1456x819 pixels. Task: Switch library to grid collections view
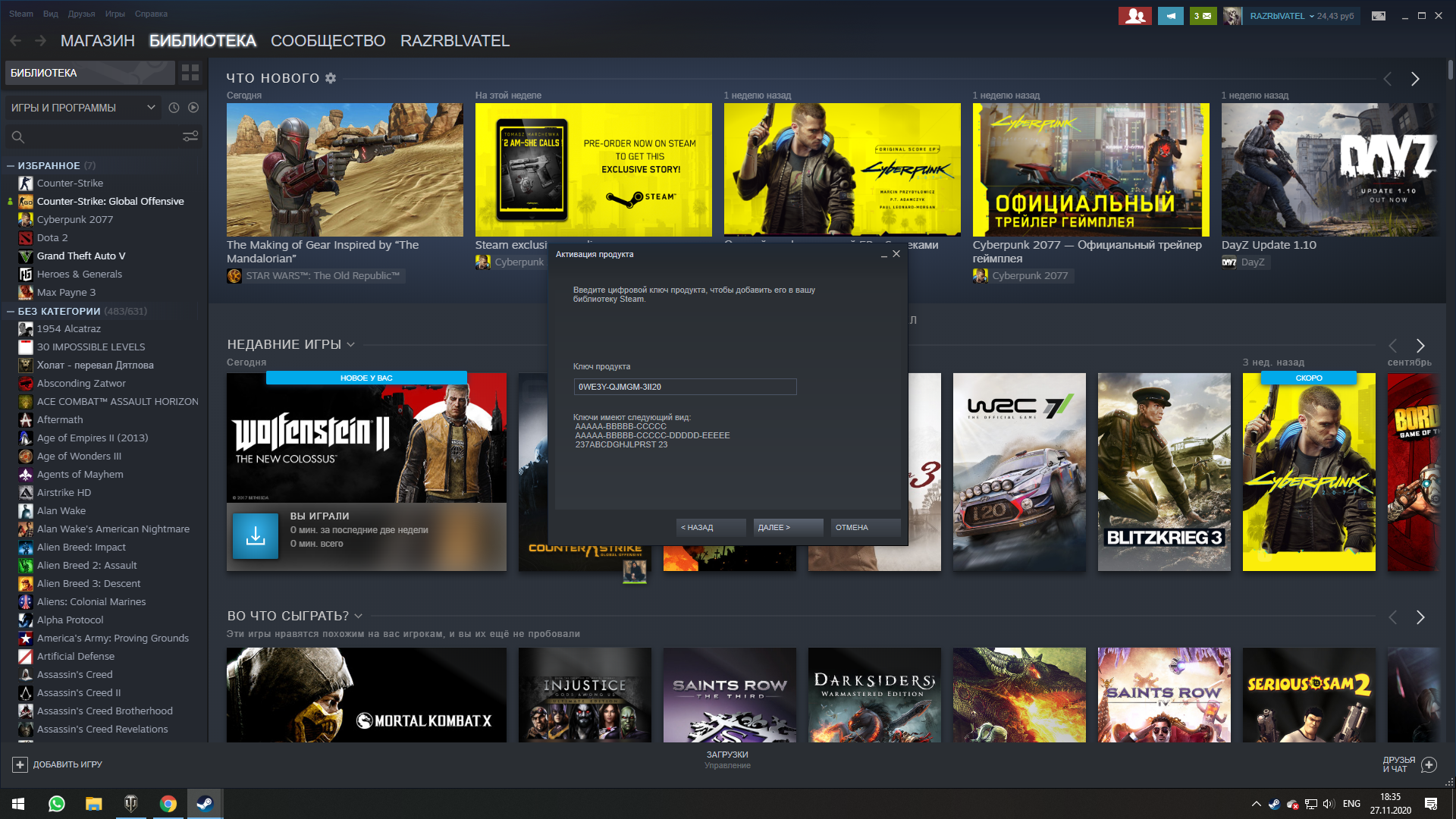[190, 73]
